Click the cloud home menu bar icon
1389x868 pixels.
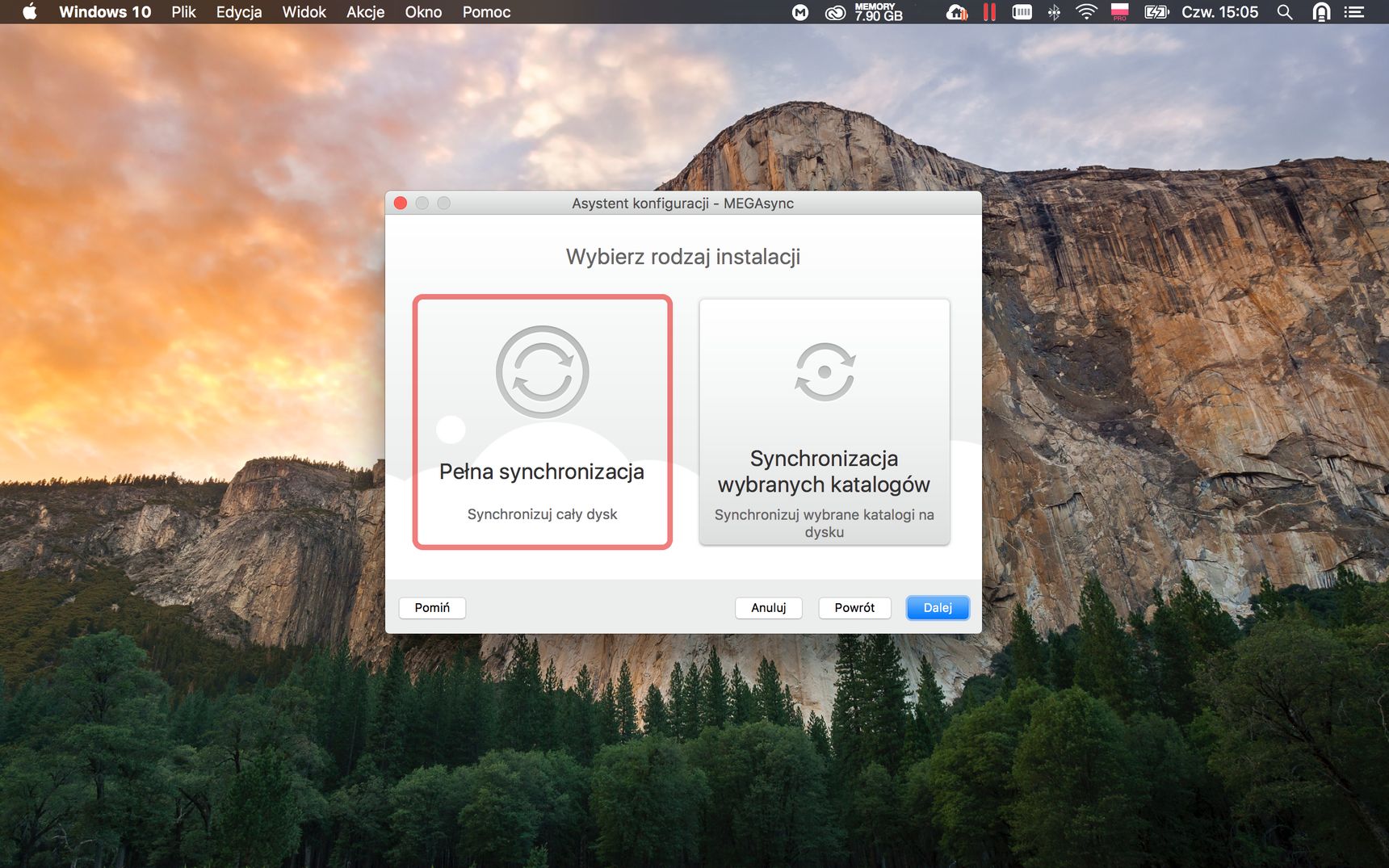(x=957, y=12)
